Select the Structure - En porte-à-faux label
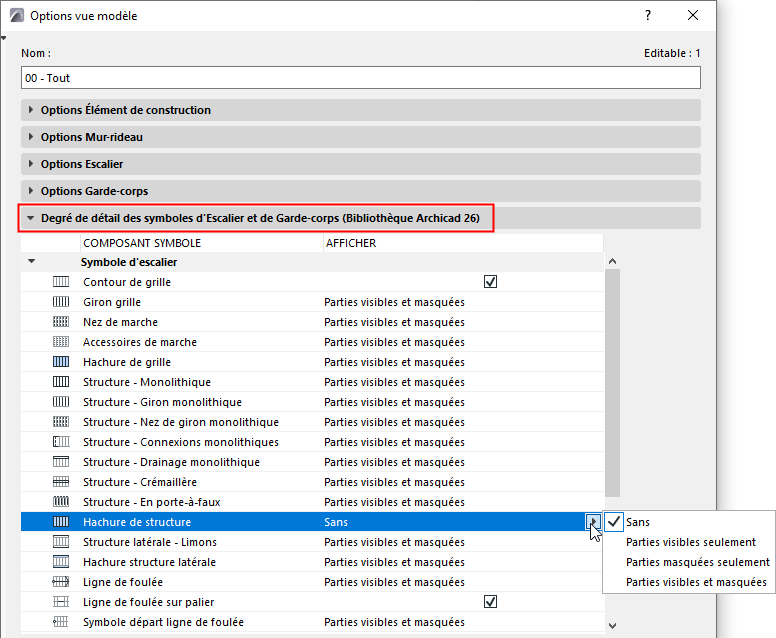 coord(151,502)
